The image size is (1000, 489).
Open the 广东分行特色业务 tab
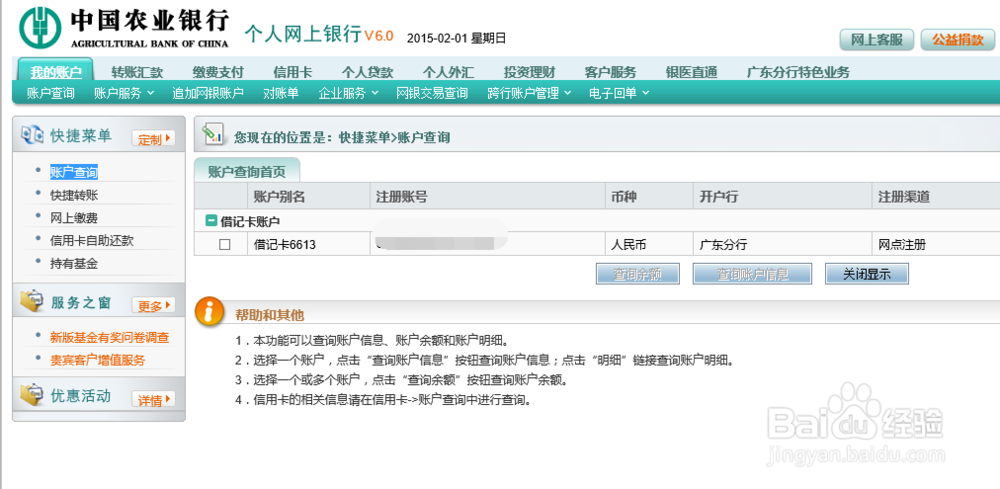pyautogui.click(x=798, y=72)
